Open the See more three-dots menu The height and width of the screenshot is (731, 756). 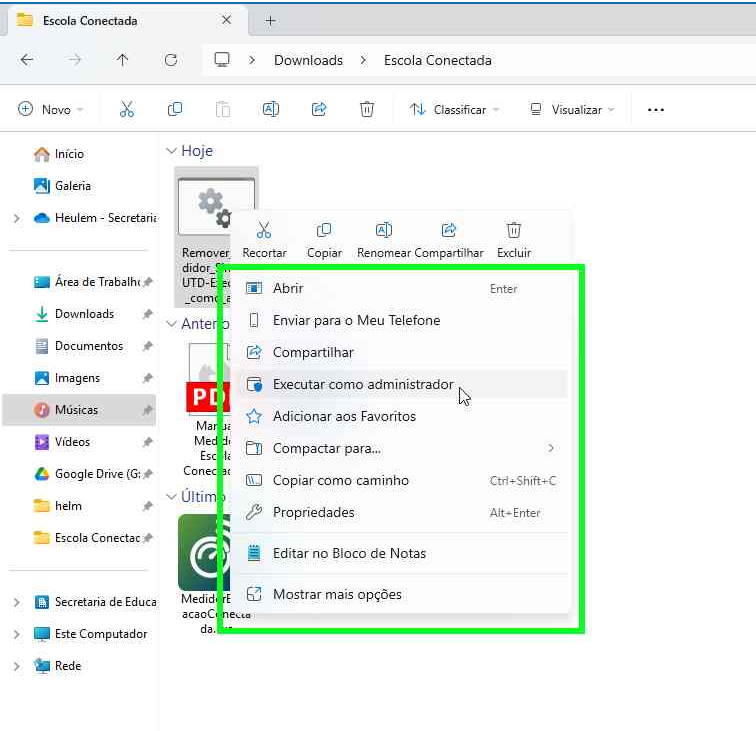656,110
